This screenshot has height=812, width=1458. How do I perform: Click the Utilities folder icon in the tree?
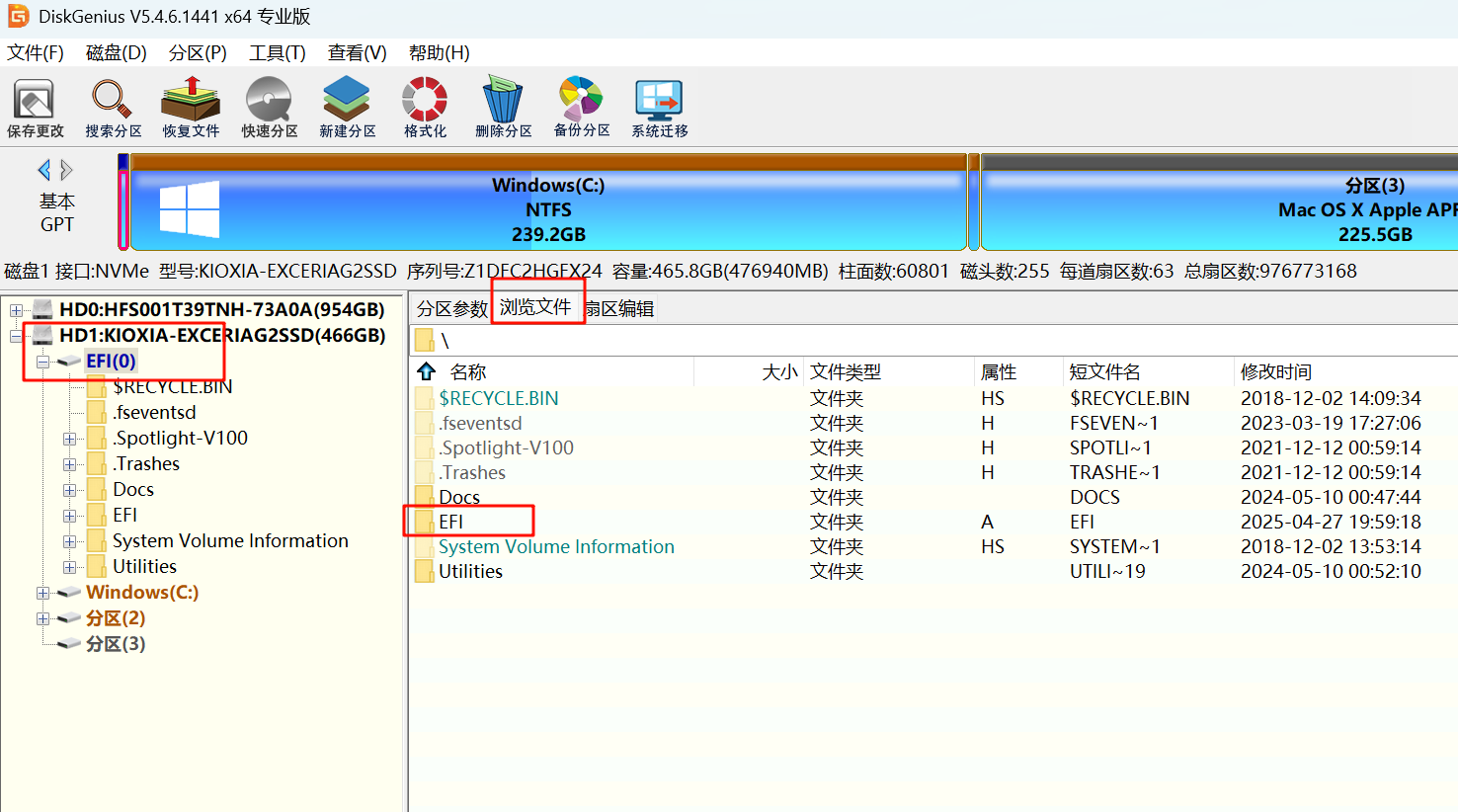pyautogui.click(x=97, y=566)
